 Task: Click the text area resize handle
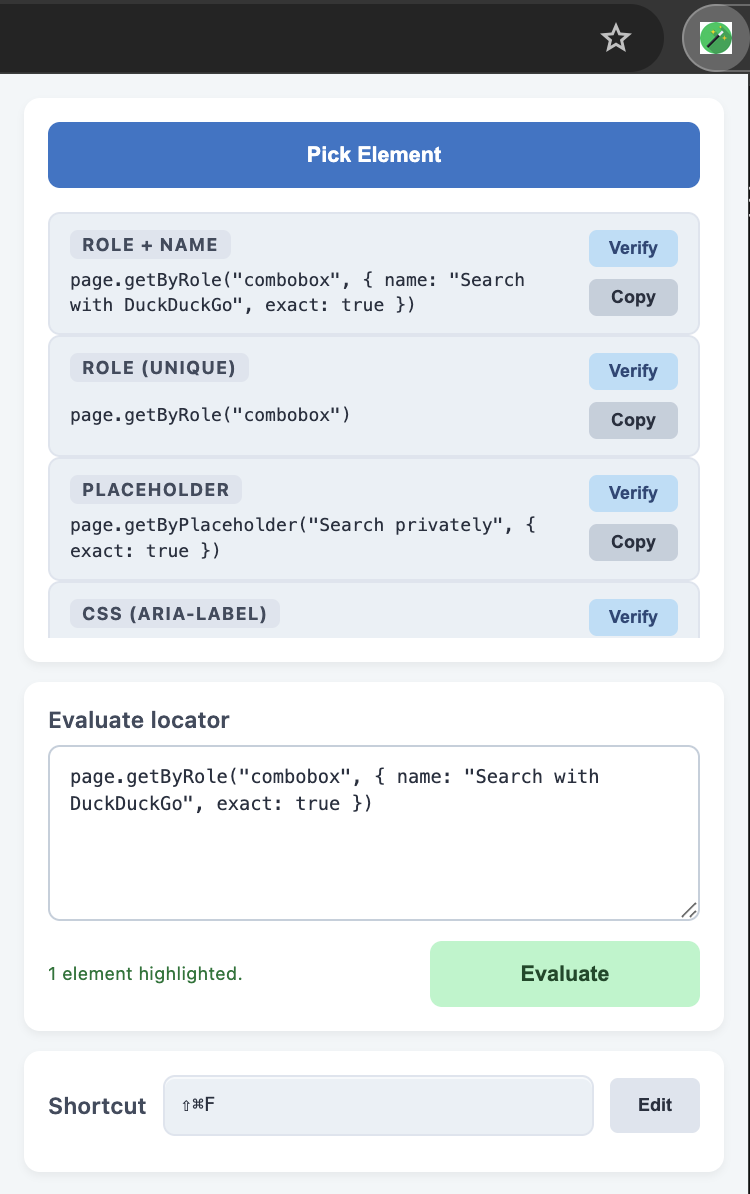click(689, 910)
